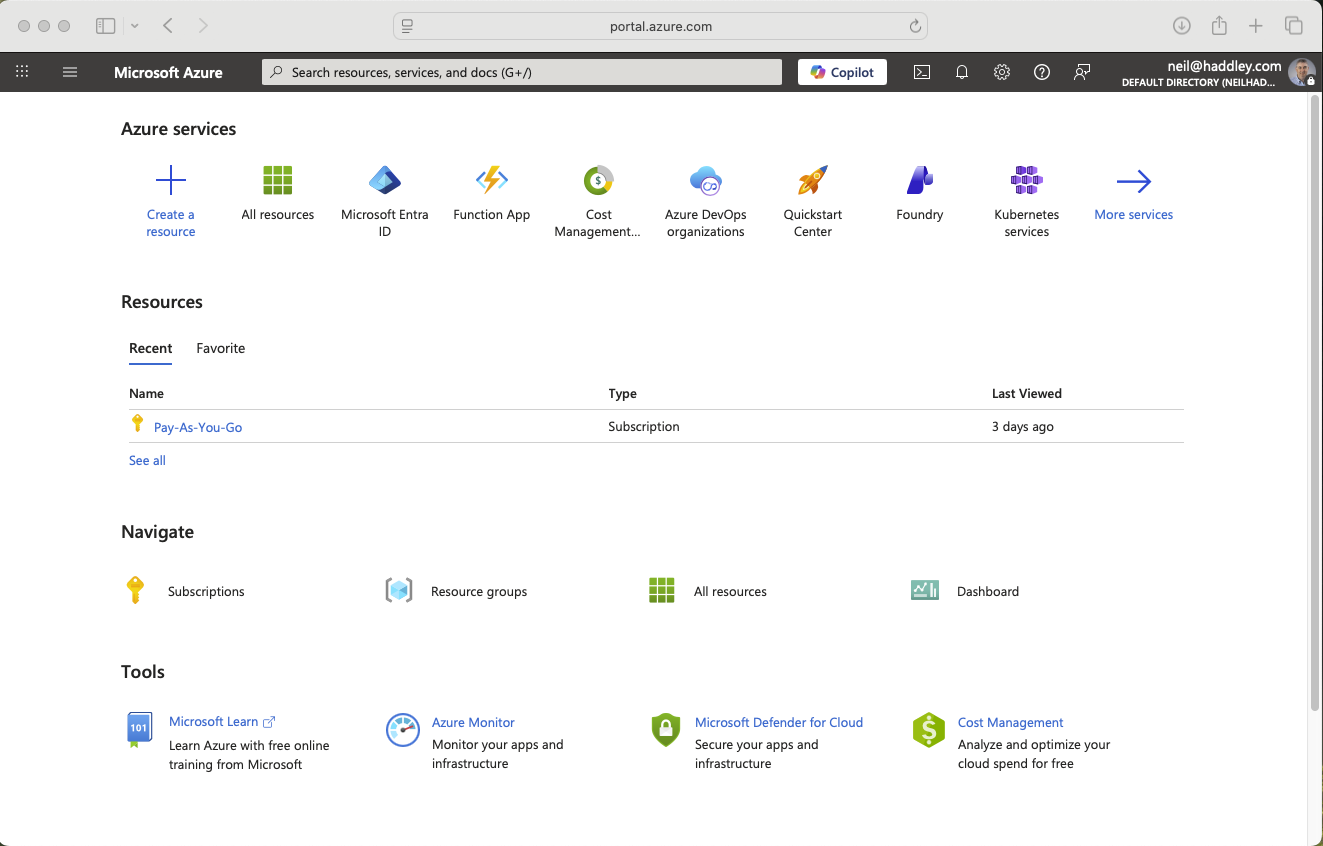Select the Recent tab
The height and width of the screenshot is (846, 1323).
click(150, 348)
